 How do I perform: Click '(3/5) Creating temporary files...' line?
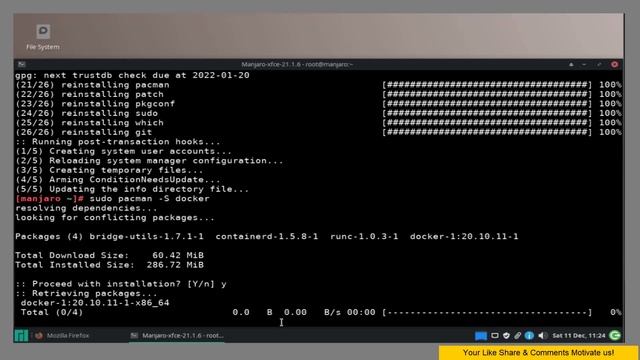click(x=109, y=170)
